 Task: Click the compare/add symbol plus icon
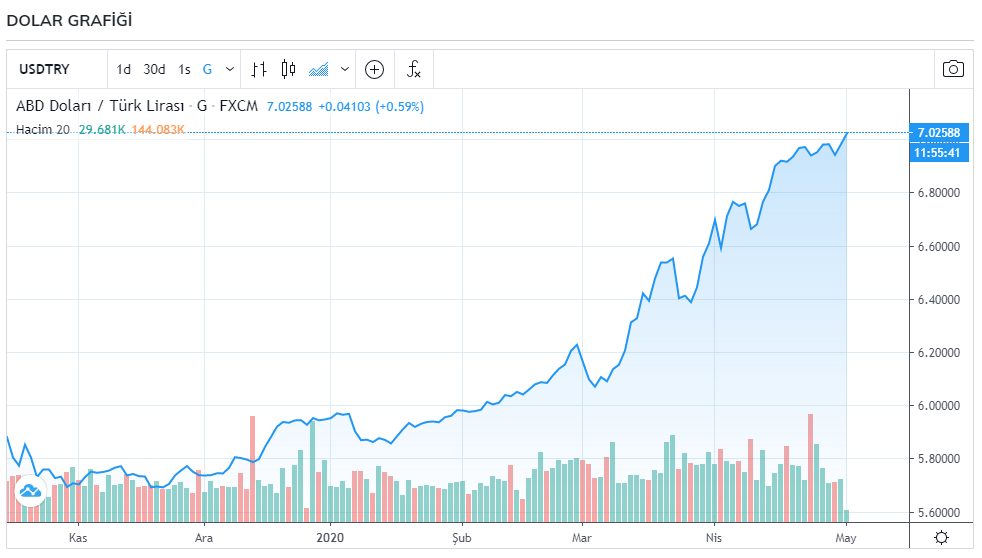375,69
